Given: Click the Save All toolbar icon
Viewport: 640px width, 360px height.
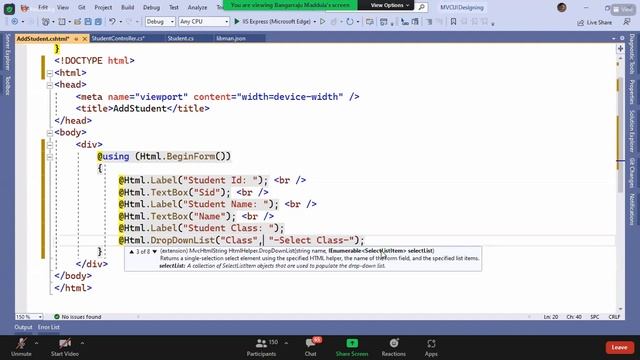Looking at the screenshot, I should tap(98, 22).
